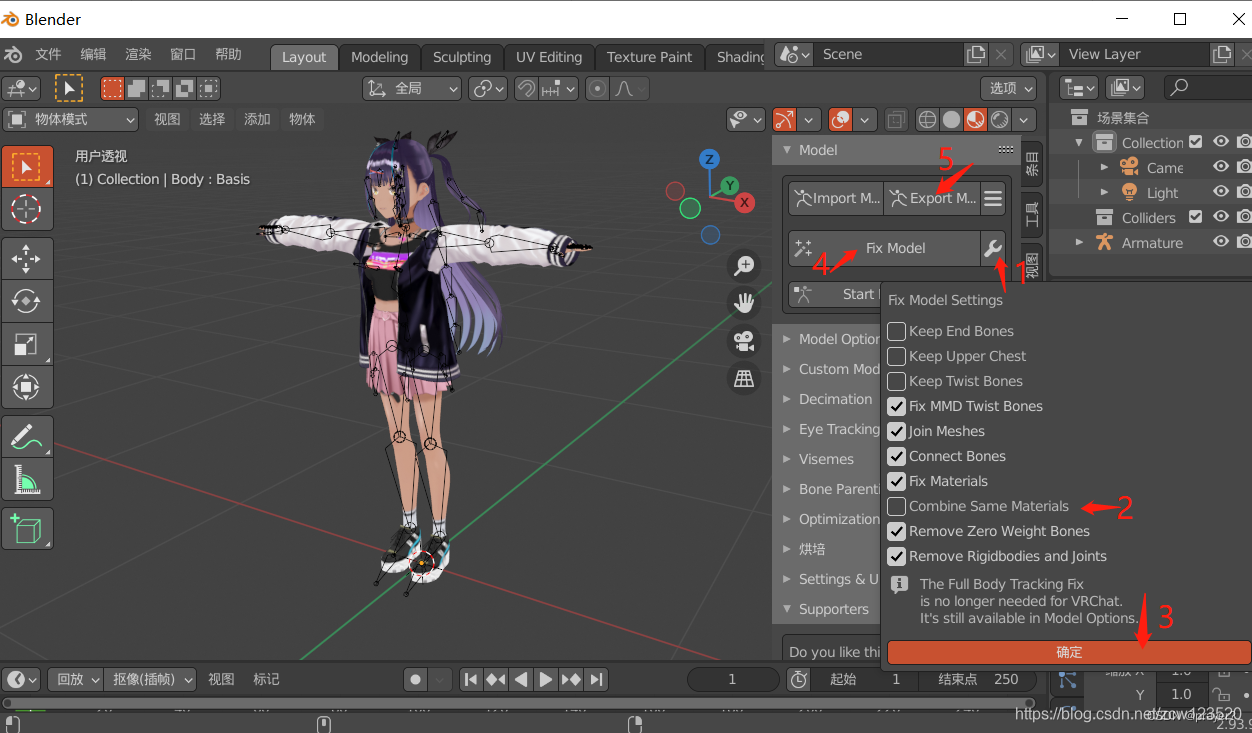
Task: Click the viewport zoom magnifier icon
Action: (744, 265)
